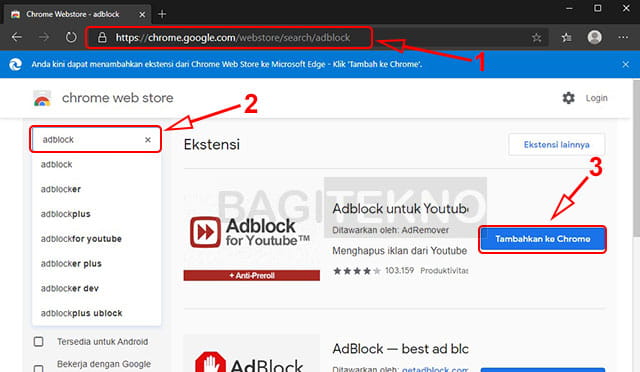Viewport: 640px width, 372px height.
Task: Choose the "adblockfor youtube" suggestion
Action: (x=96, y=239)
